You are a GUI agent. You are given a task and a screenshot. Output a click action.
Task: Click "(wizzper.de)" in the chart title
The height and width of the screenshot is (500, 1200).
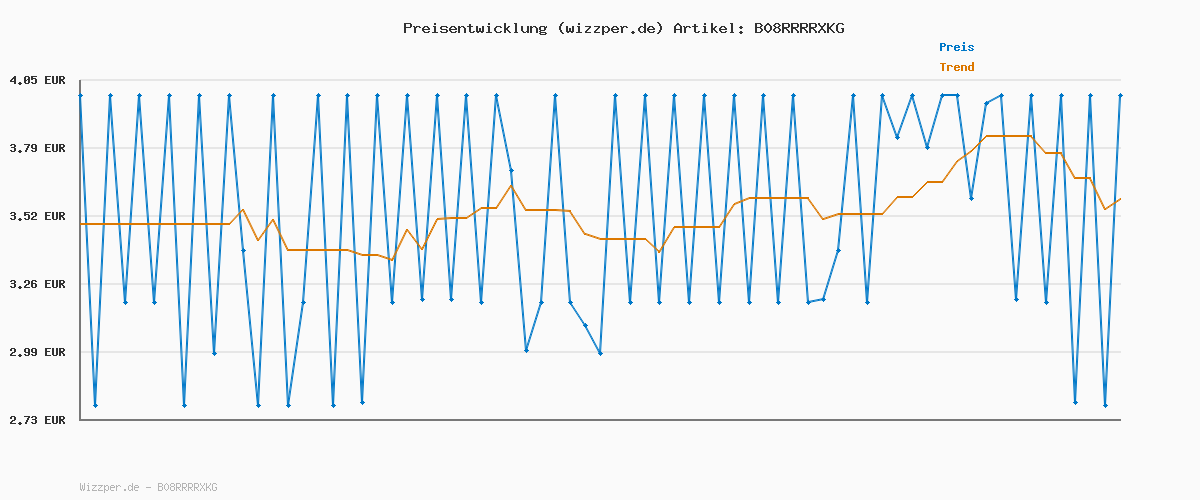tap(606, 28)
